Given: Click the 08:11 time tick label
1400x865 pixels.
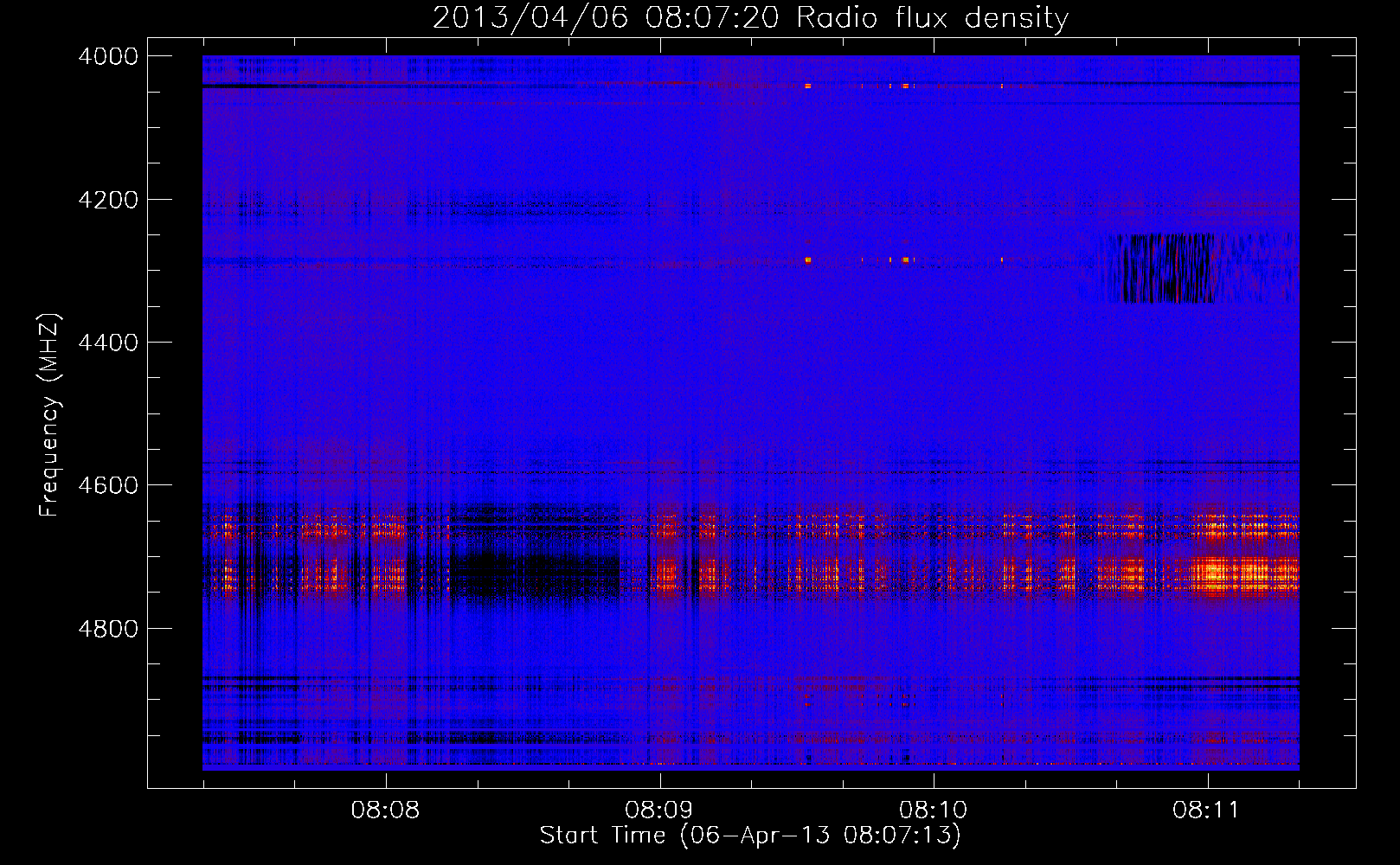Looking at the screenshot, I should [1207, 811].
